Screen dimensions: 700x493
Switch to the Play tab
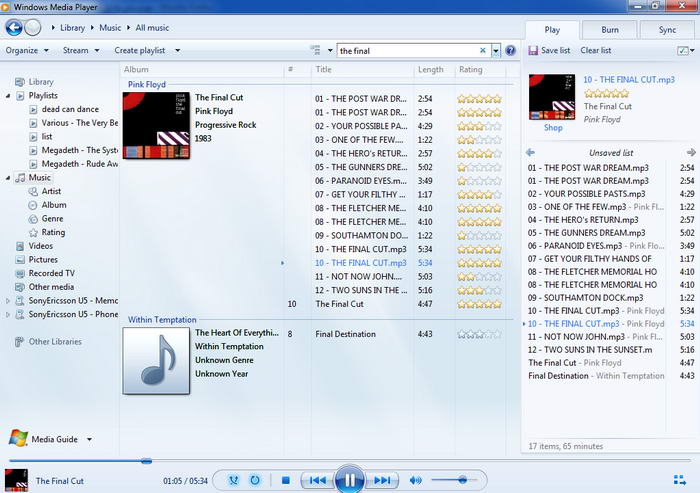tap(552, 30)
